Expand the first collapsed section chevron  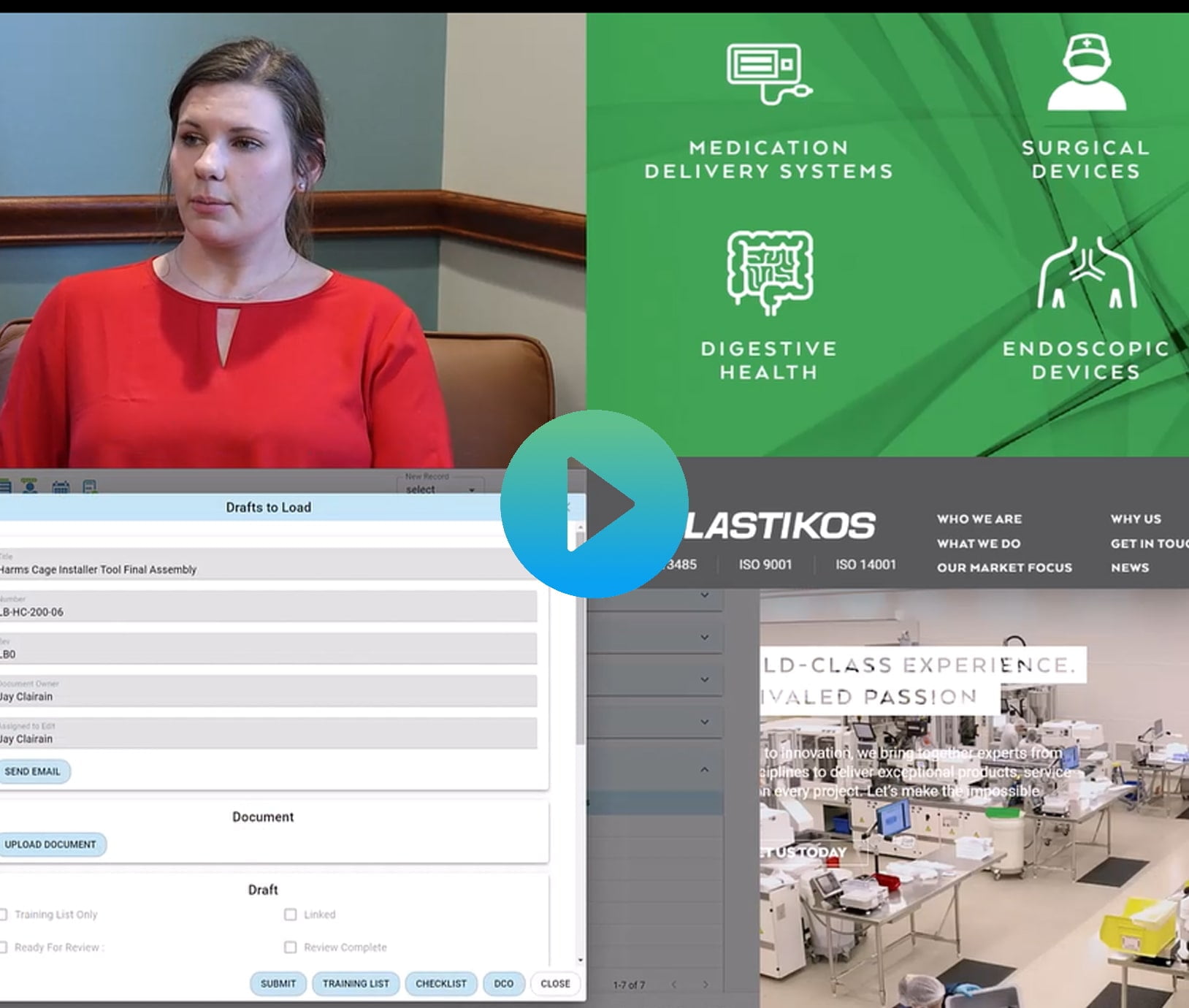pos(704,595)
